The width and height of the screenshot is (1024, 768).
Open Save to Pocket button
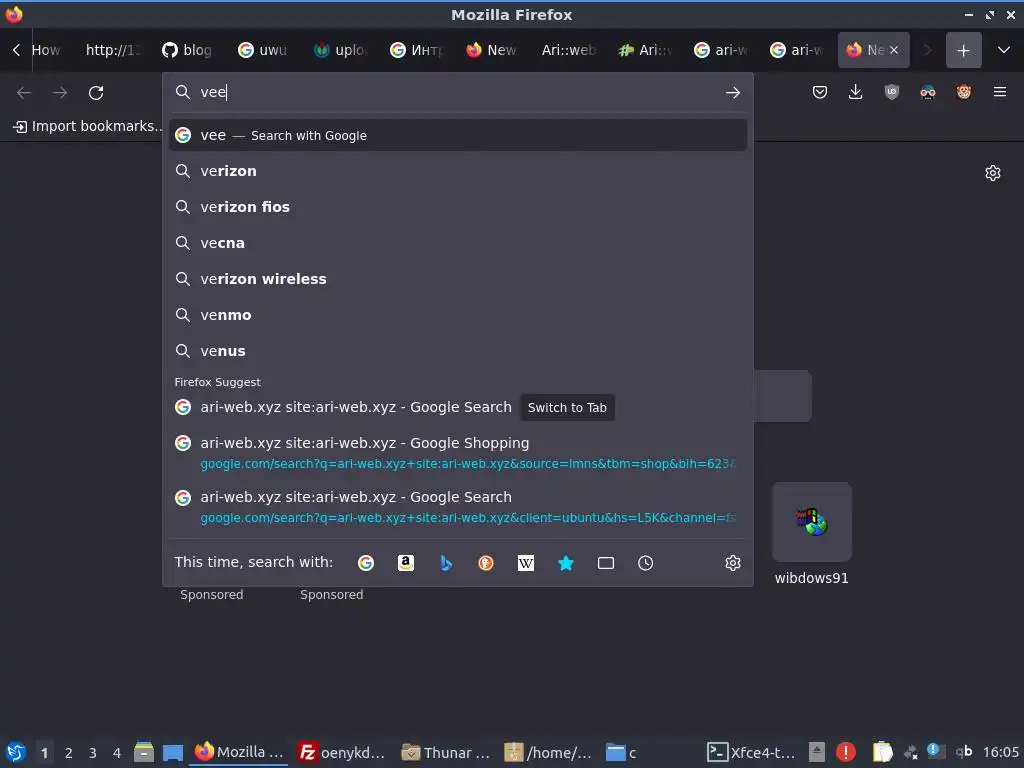tap(820, 92)
